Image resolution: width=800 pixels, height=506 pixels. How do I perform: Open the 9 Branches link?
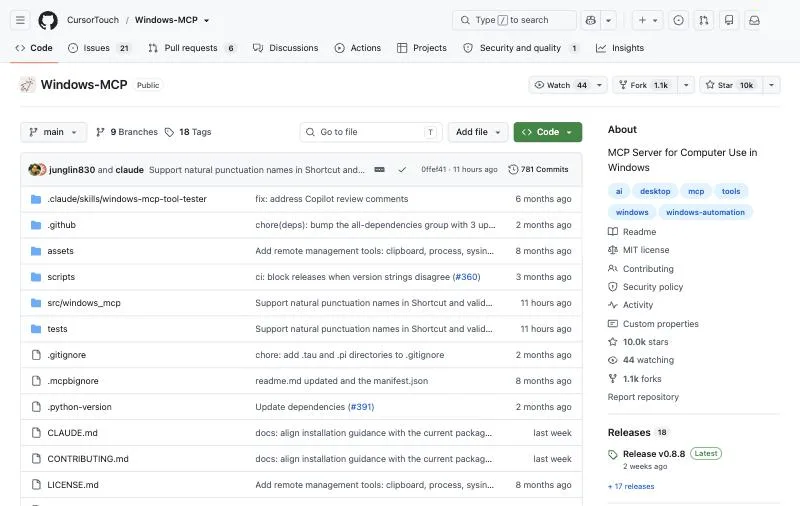coord(127,132)
